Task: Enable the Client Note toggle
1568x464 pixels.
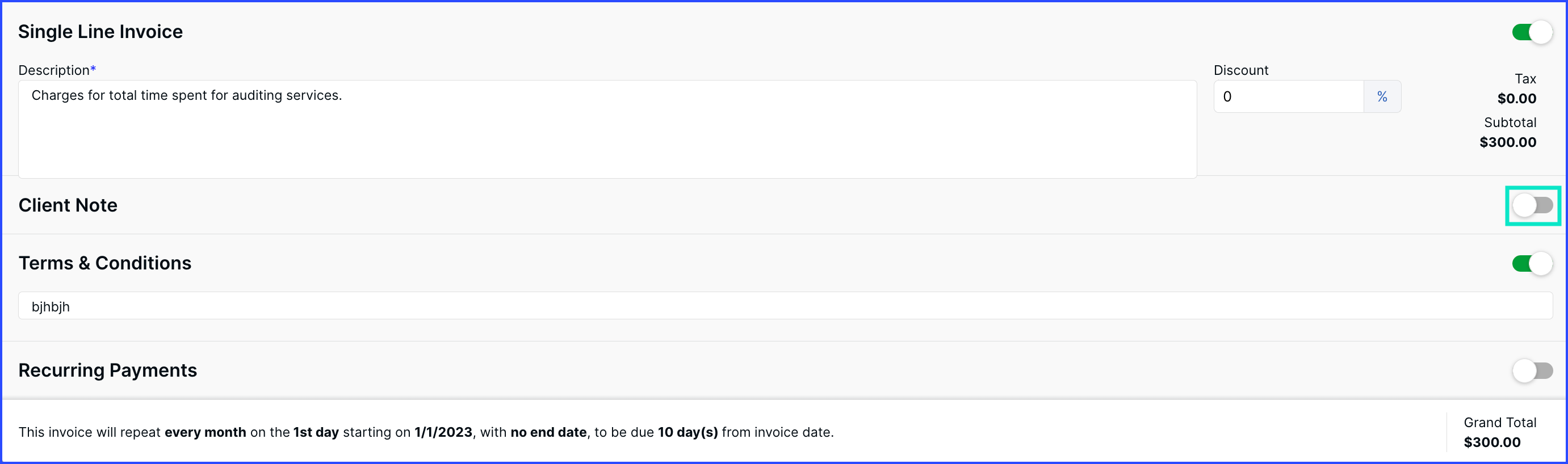Action: click(1532, 205)
